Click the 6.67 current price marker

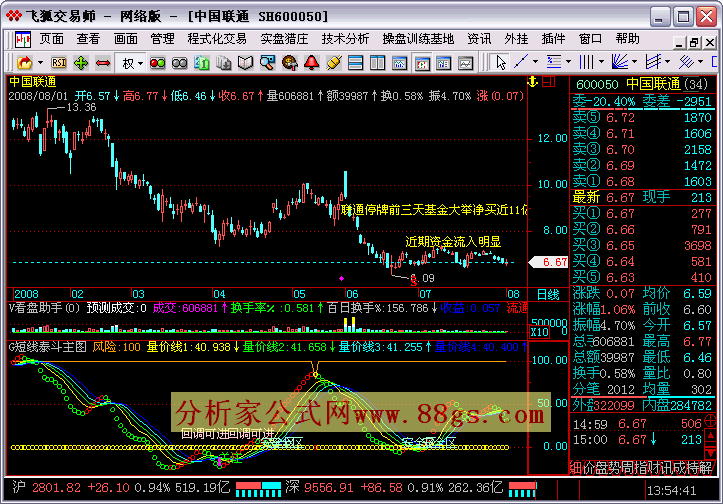coord(549,262)
